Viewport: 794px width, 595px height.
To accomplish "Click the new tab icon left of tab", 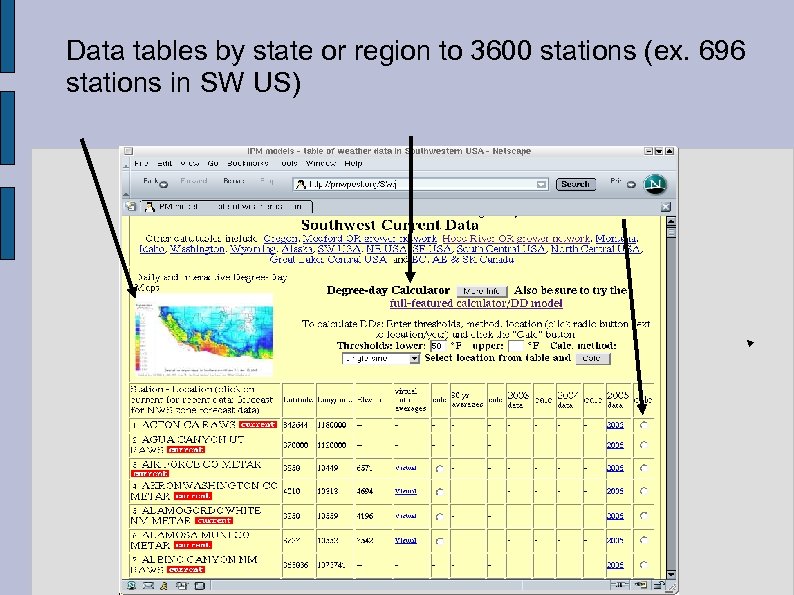I will click(x=131, y=206).
